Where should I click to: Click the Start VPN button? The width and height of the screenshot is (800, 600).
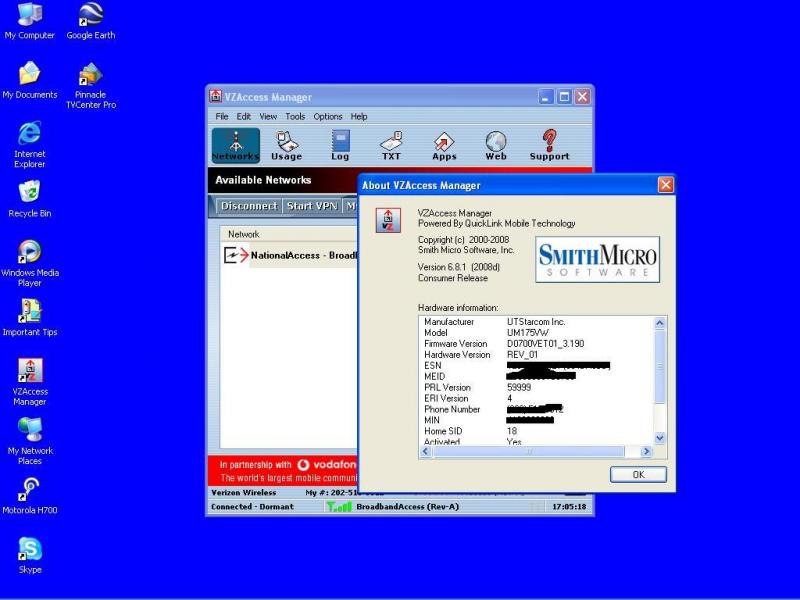pos(312,206)
